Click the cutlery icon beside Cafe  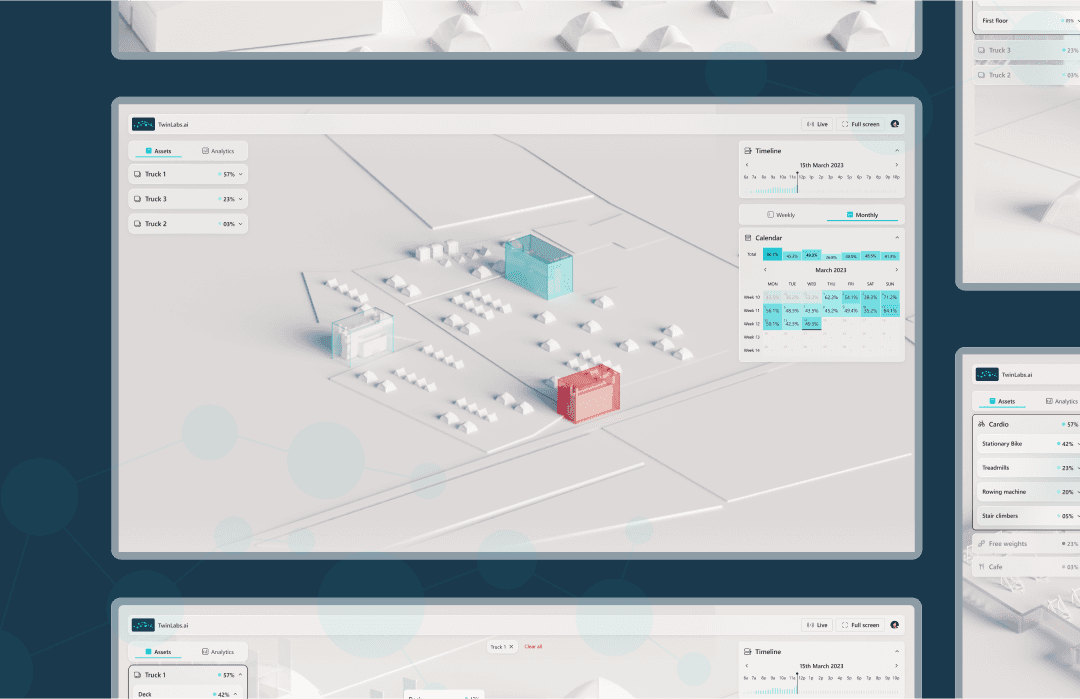click(982, 567)
